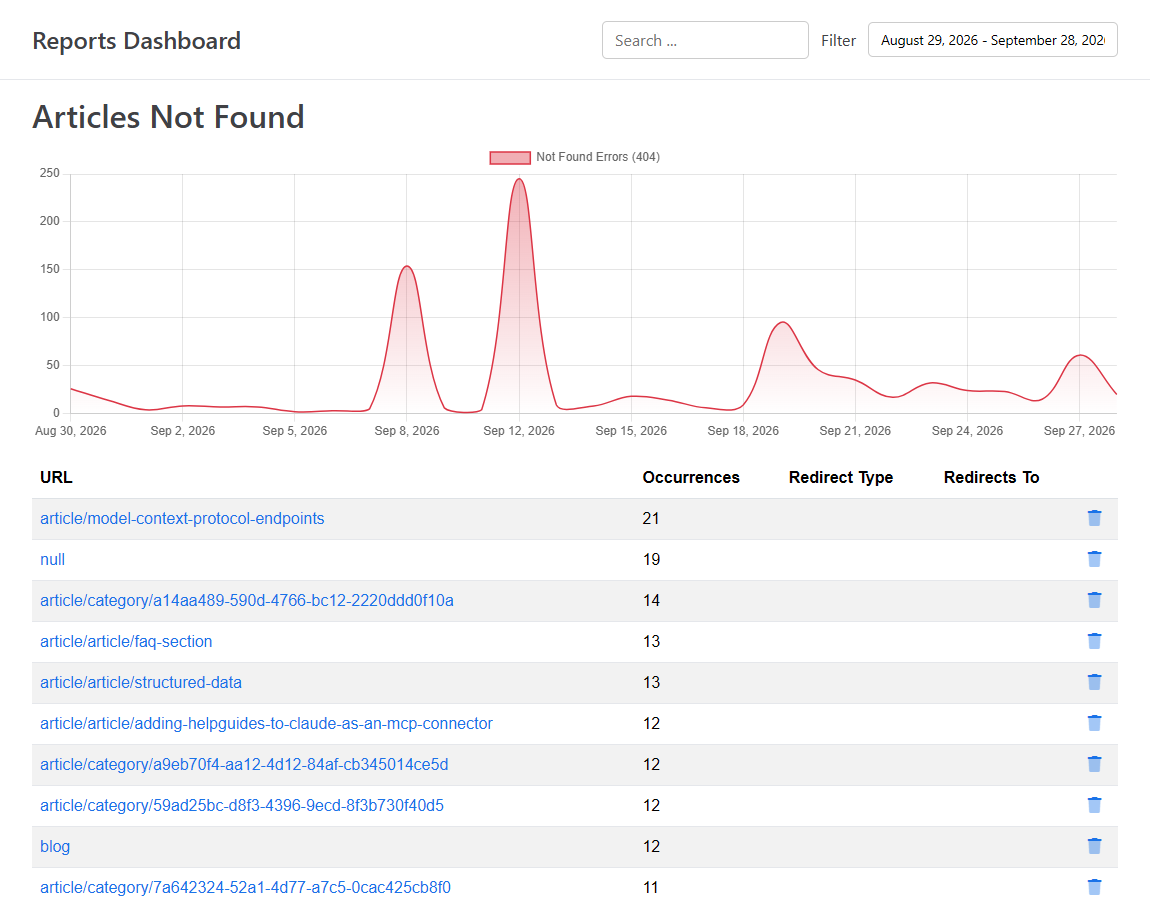Open category a9eb70f4-aa12-4d12 link
Viewport: 1150px width, 900px height.
pos(244,765)
